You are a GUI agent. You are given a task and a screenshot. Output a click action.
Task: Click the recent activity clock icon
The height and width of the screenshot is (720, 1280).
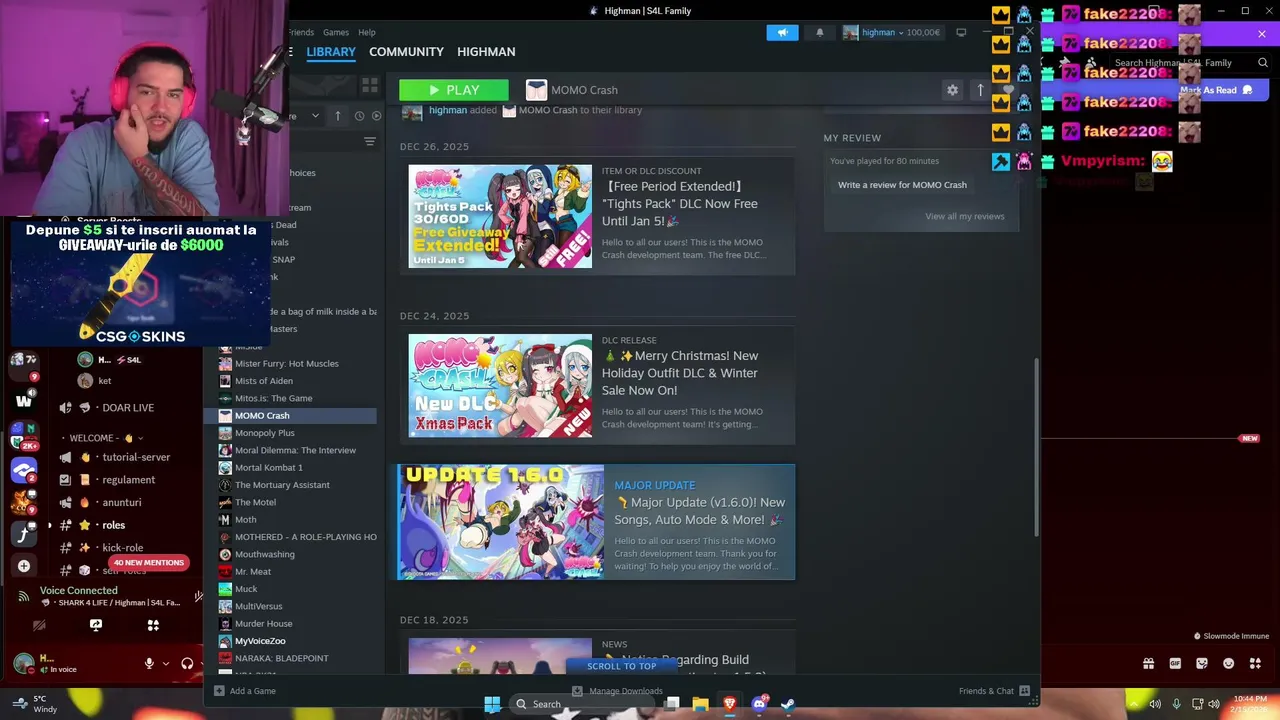pos(359,116)
